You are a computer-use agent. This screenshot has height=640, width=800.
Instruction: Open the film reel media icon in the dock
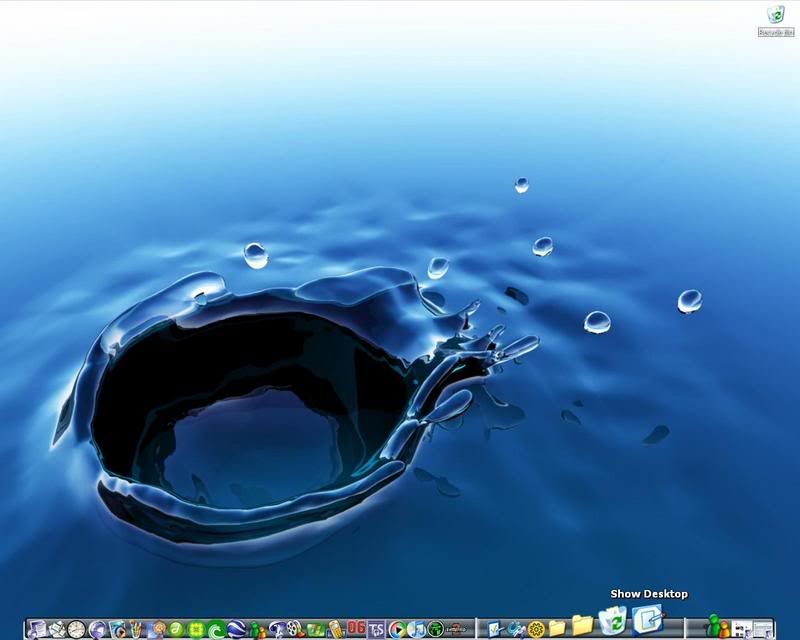(293, 627)
